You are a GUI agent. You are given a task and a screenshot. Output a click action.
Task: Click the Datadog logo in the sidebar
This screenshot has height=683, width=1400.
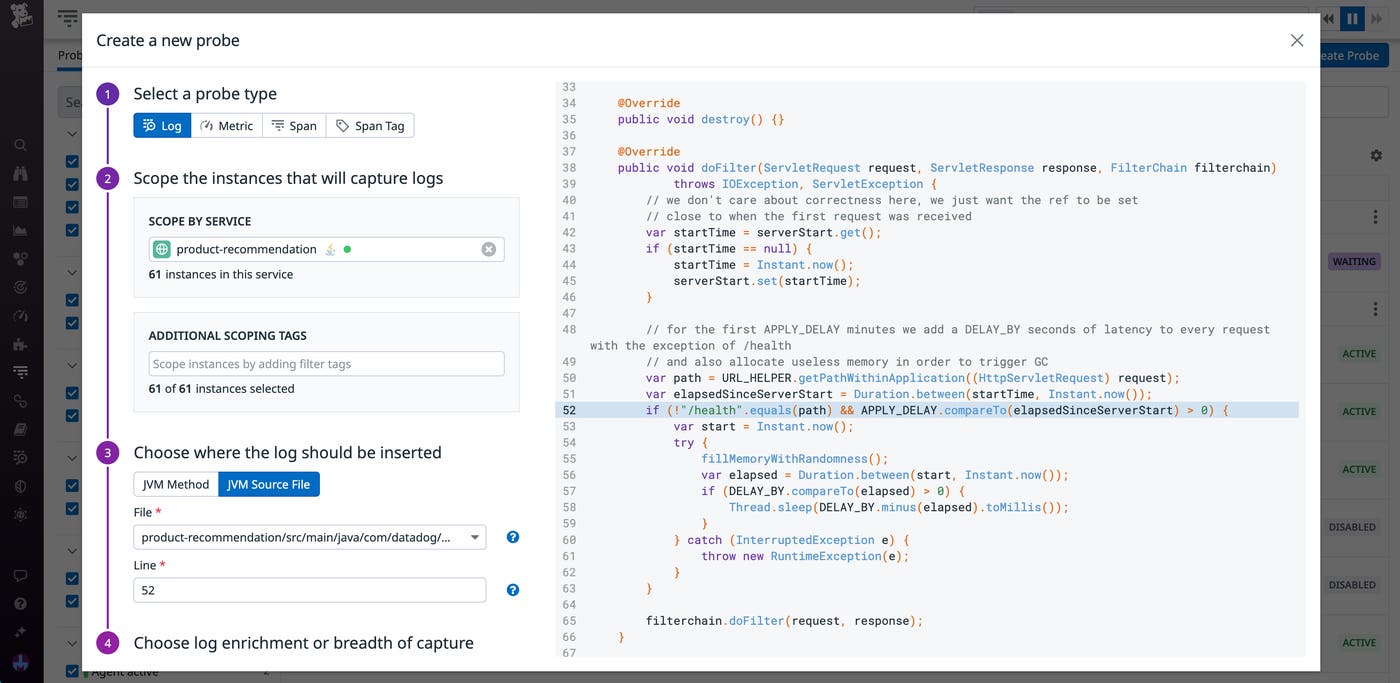21,17
